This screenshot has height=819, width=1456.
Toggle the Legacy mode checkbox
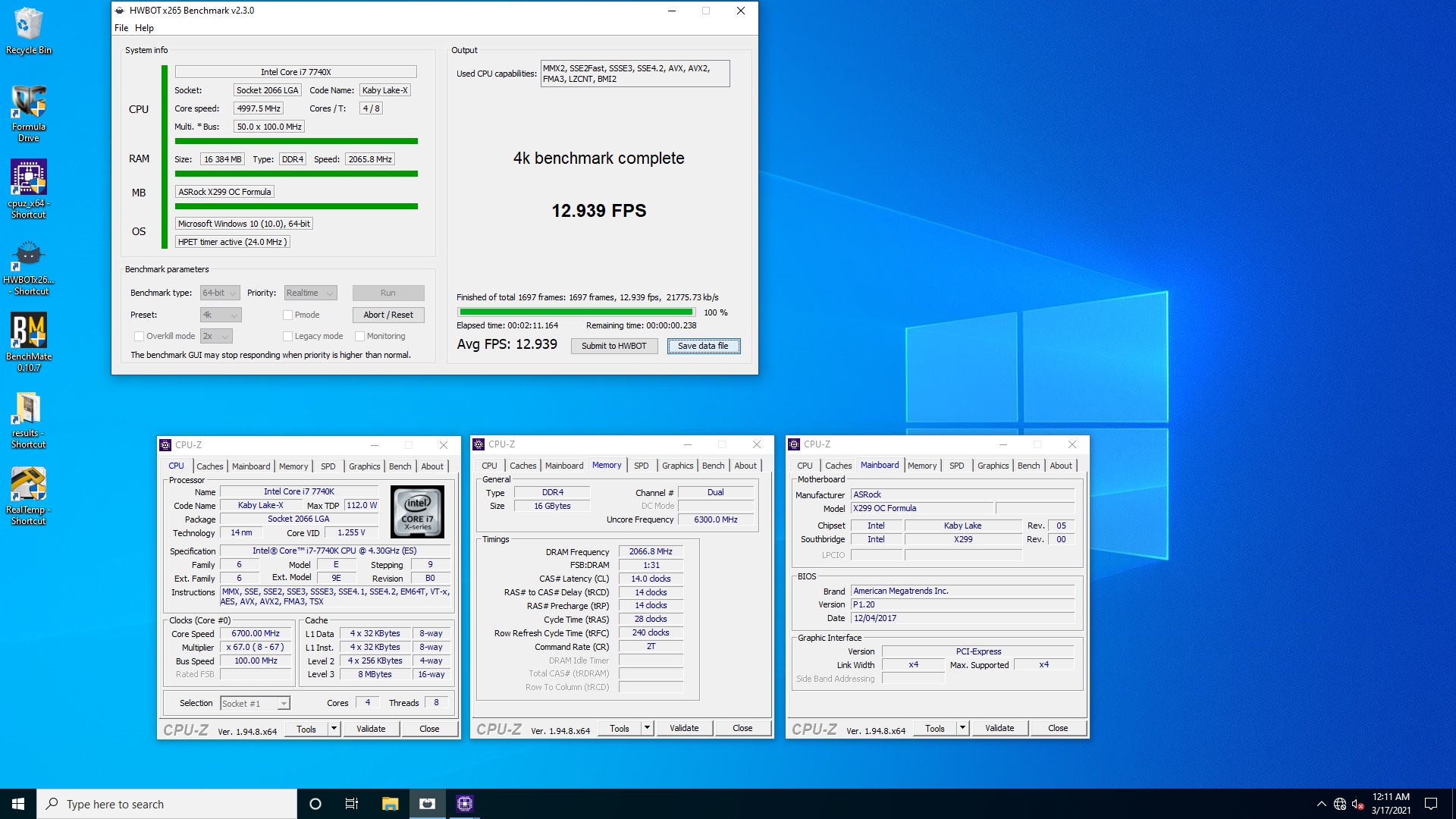288,336
